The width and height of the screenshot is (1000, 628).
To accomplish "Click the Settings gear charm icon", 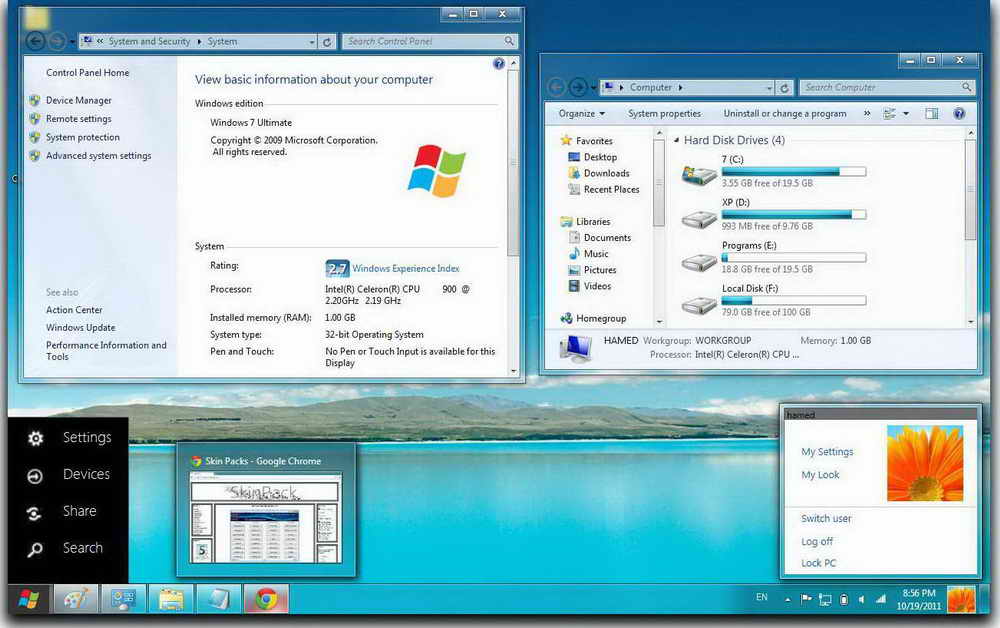I will 36,438.
